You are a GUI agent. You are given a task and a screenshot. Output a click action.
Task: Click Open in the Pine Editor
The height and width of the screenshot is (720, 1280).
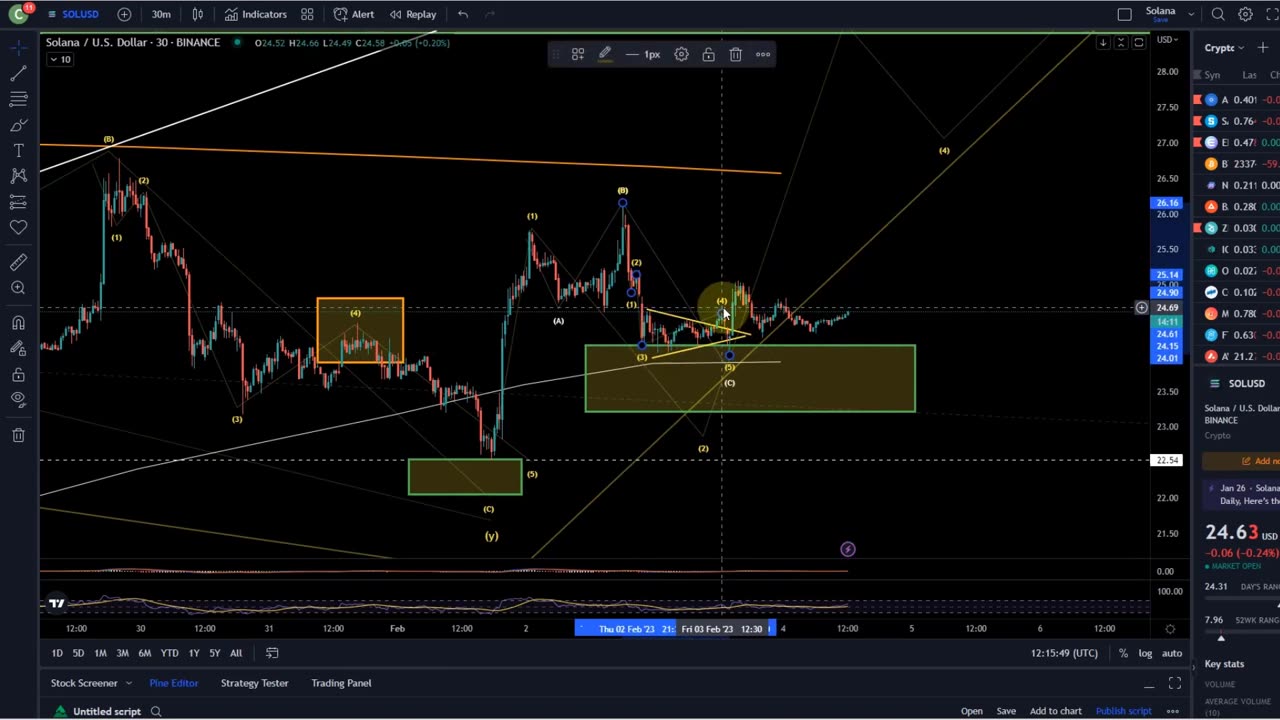(972, 711)
